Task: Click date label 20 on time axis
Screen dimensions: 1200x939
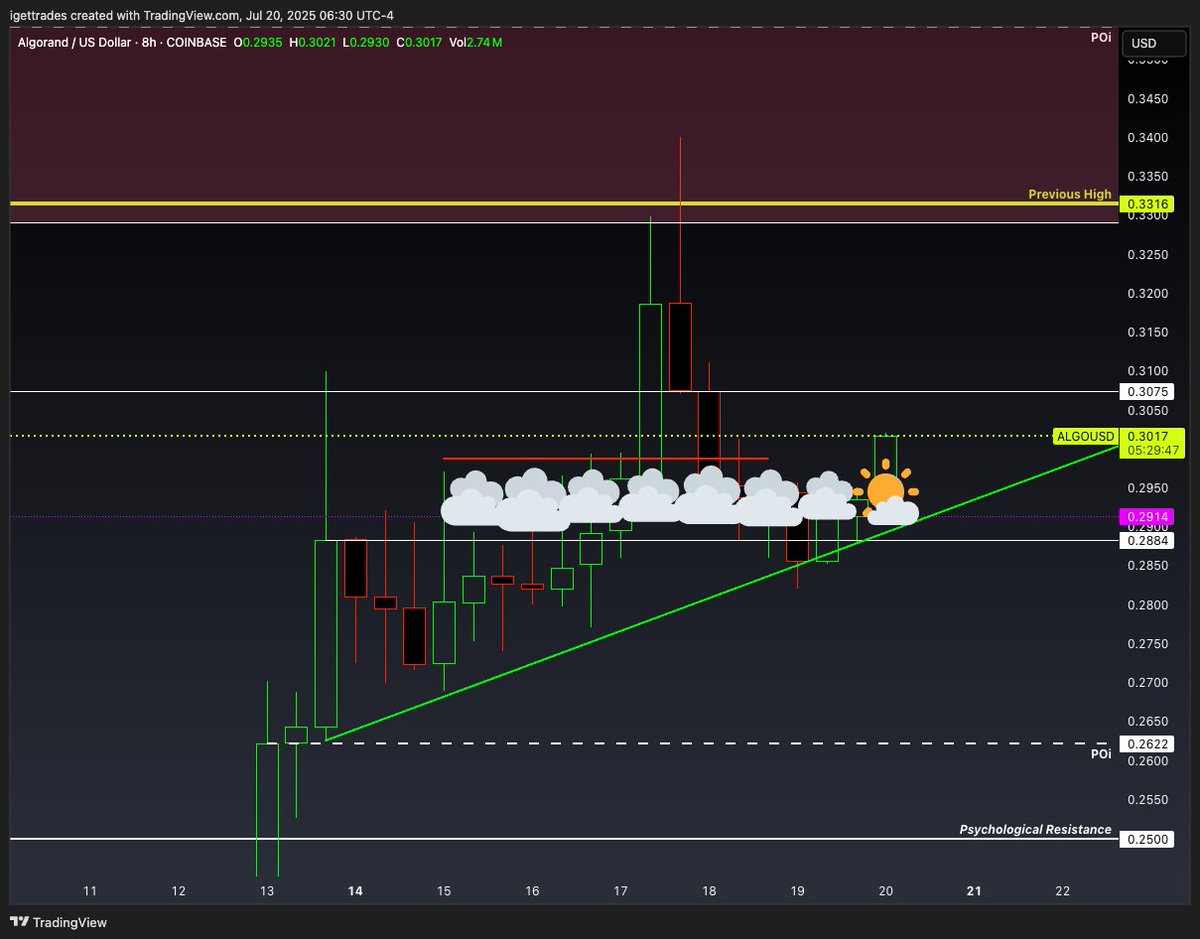Action: tap(886, 891)
